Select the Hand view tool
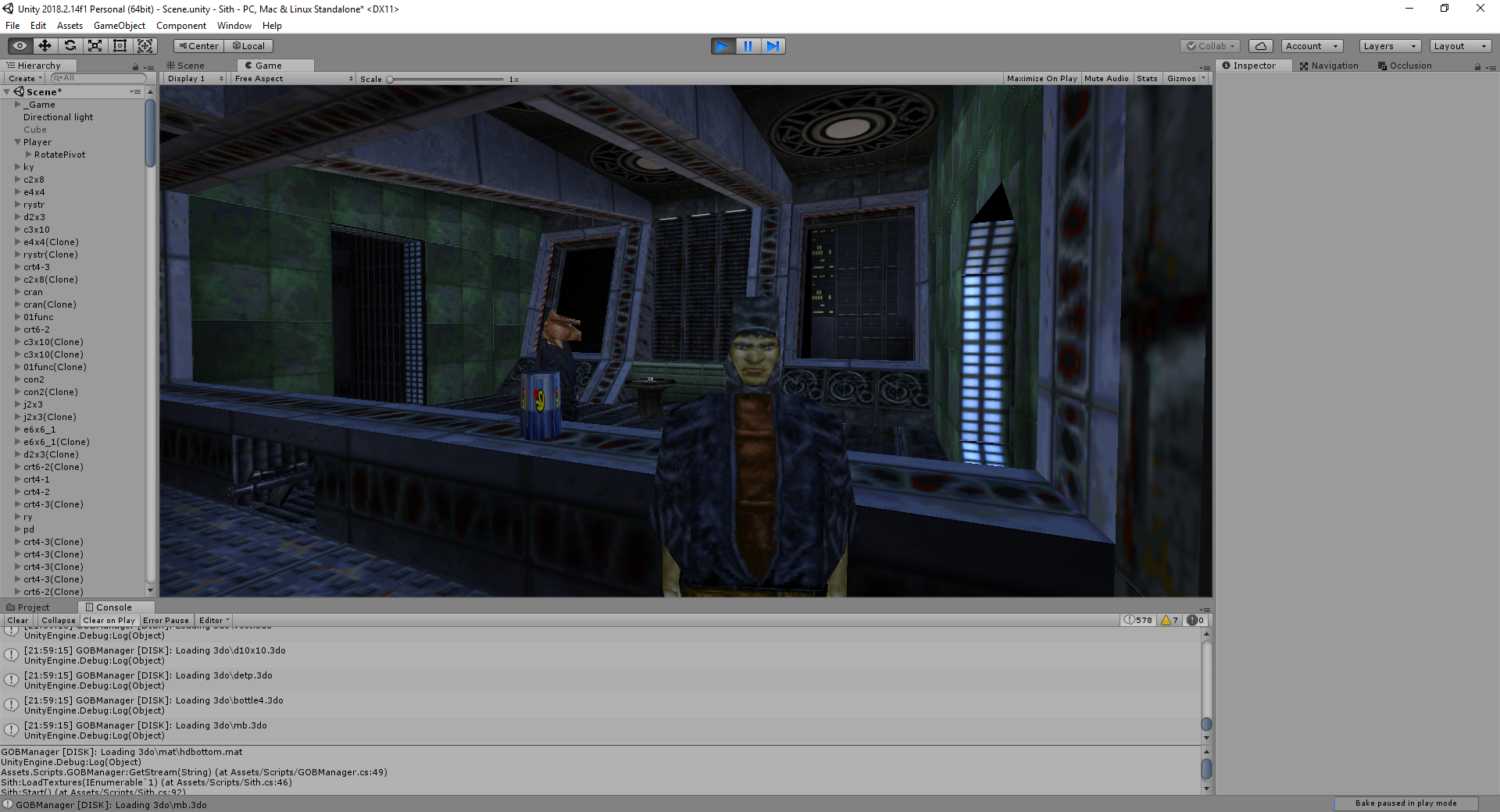The width and height of the screenshot is (1500, 812). 20,46
